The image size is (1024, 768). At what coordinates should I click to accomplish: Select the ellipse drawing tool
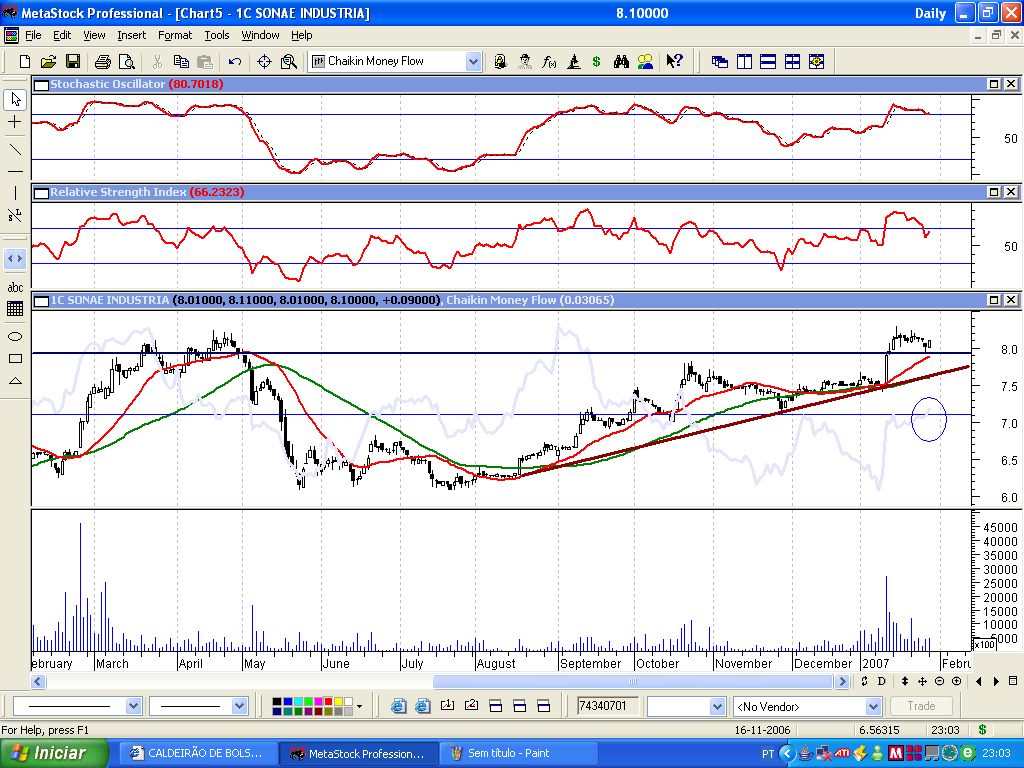(x=15, y=335)
